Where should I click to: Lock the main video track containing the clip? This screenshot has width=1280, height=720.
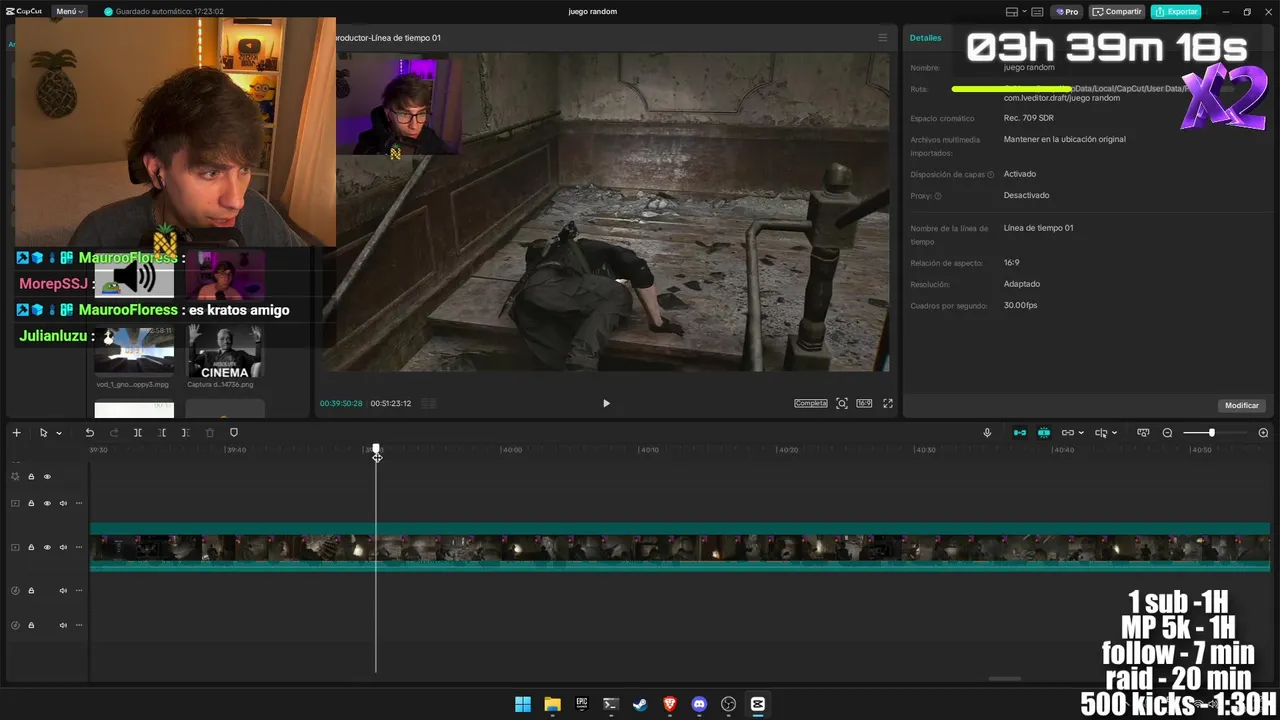pos(31,548)
